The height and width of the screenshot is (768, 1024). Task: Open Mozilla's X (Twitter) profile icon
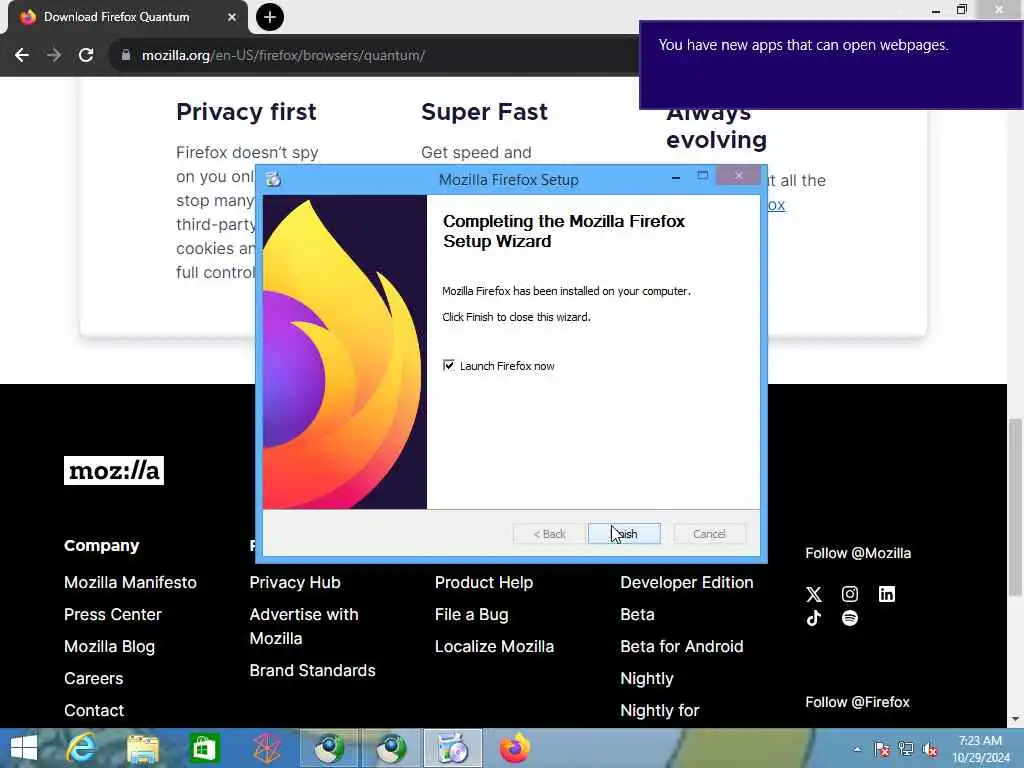pos(814,594)
